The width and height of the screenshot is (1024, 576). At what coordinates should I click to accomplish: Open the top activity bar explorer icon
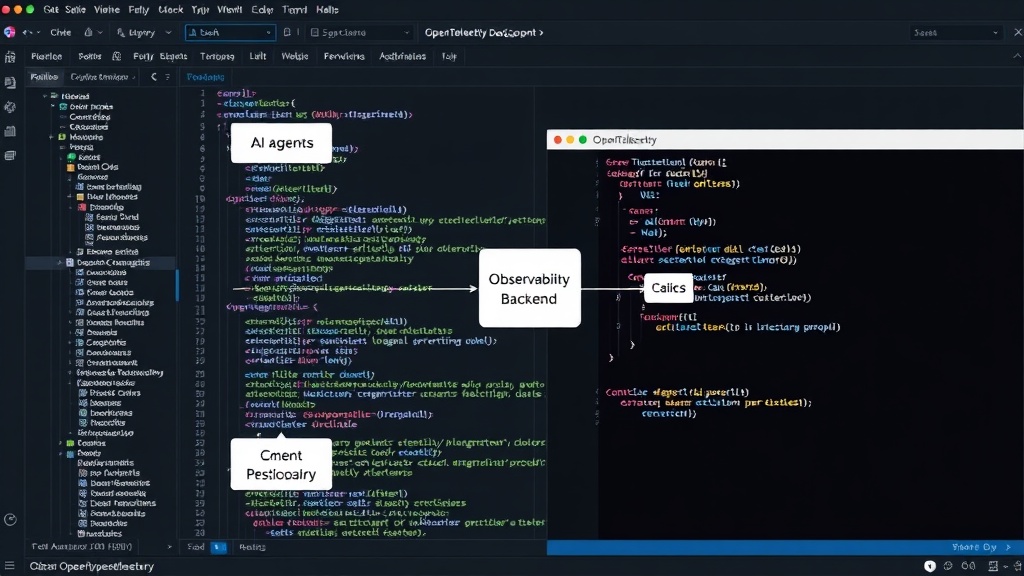[x=10, y=57]
